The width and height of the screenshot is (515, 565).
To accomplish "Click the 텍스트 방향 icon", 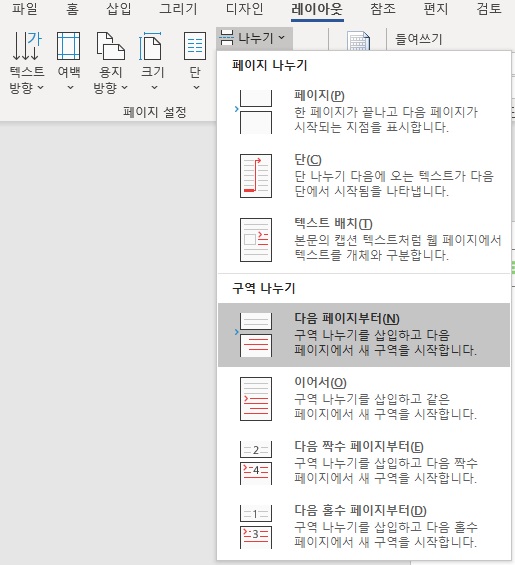I will [x=27, y=46].
